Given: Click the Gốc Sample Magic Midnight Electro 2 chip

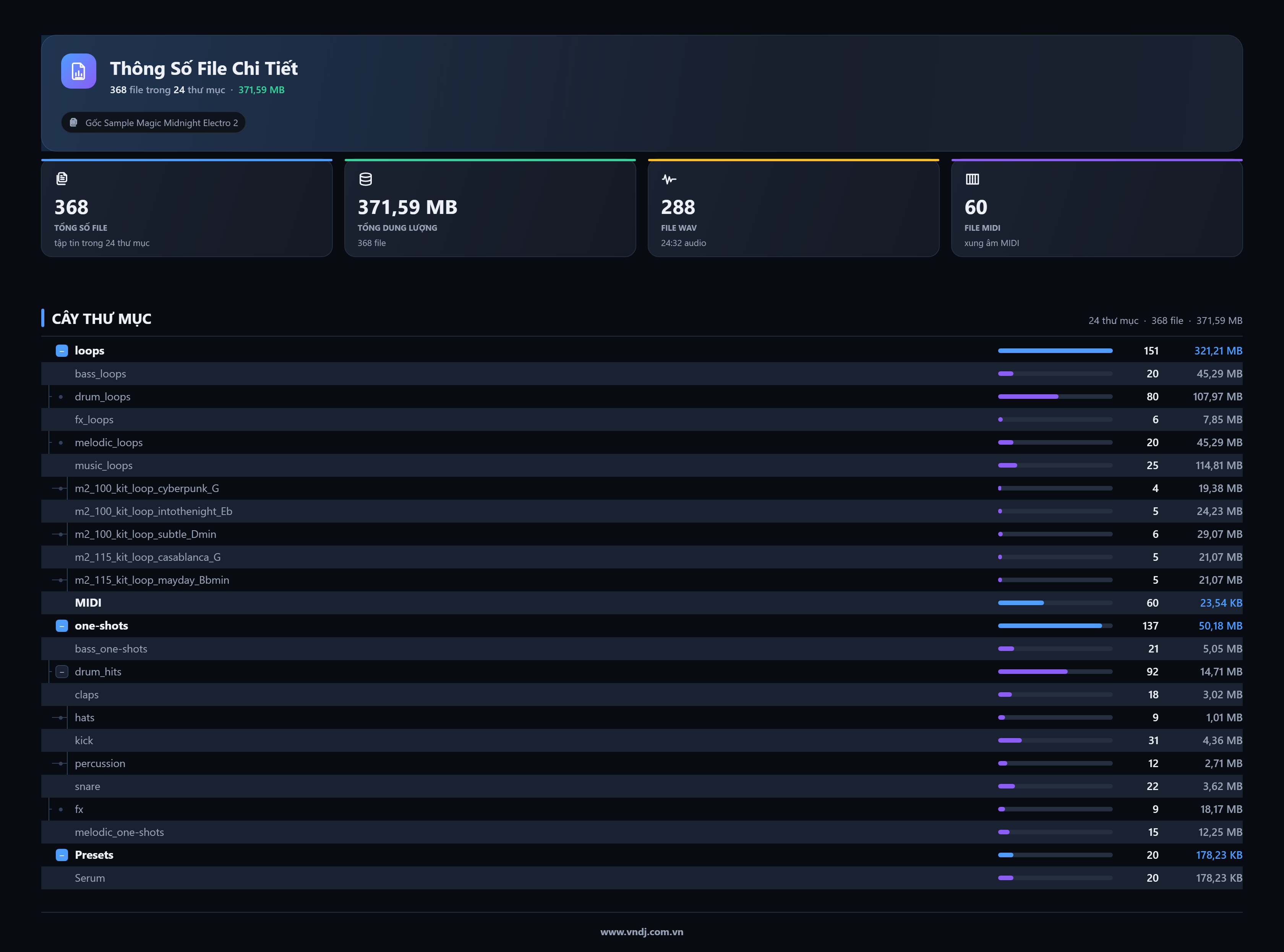Looking at the screenshot, I should pos(153,122).
